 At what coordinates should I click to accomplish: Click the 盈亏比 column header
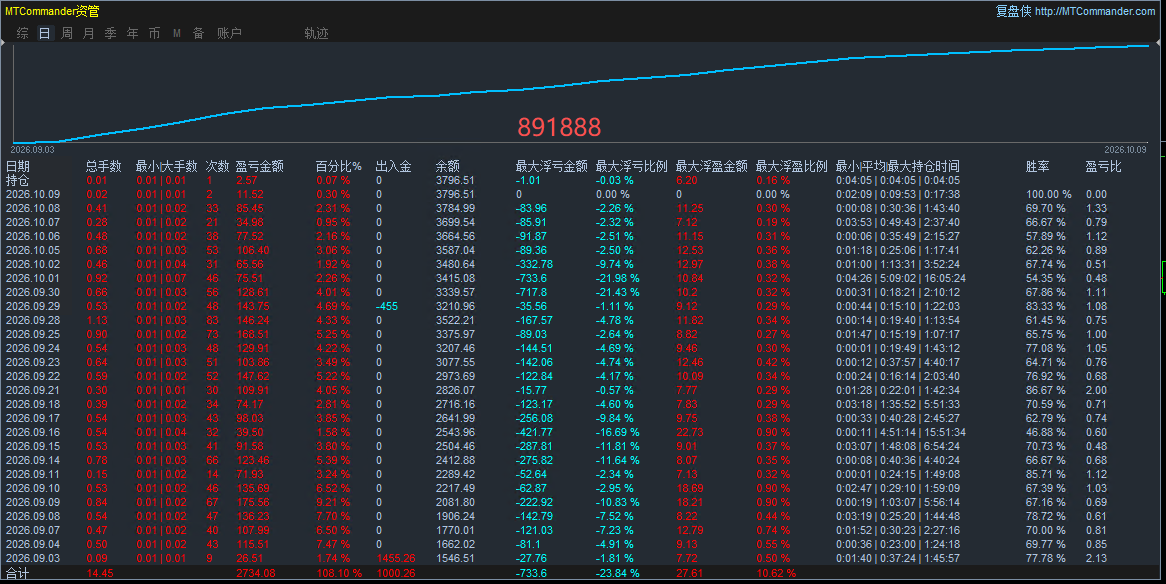pyautogui.click(x=1103, y=166)
